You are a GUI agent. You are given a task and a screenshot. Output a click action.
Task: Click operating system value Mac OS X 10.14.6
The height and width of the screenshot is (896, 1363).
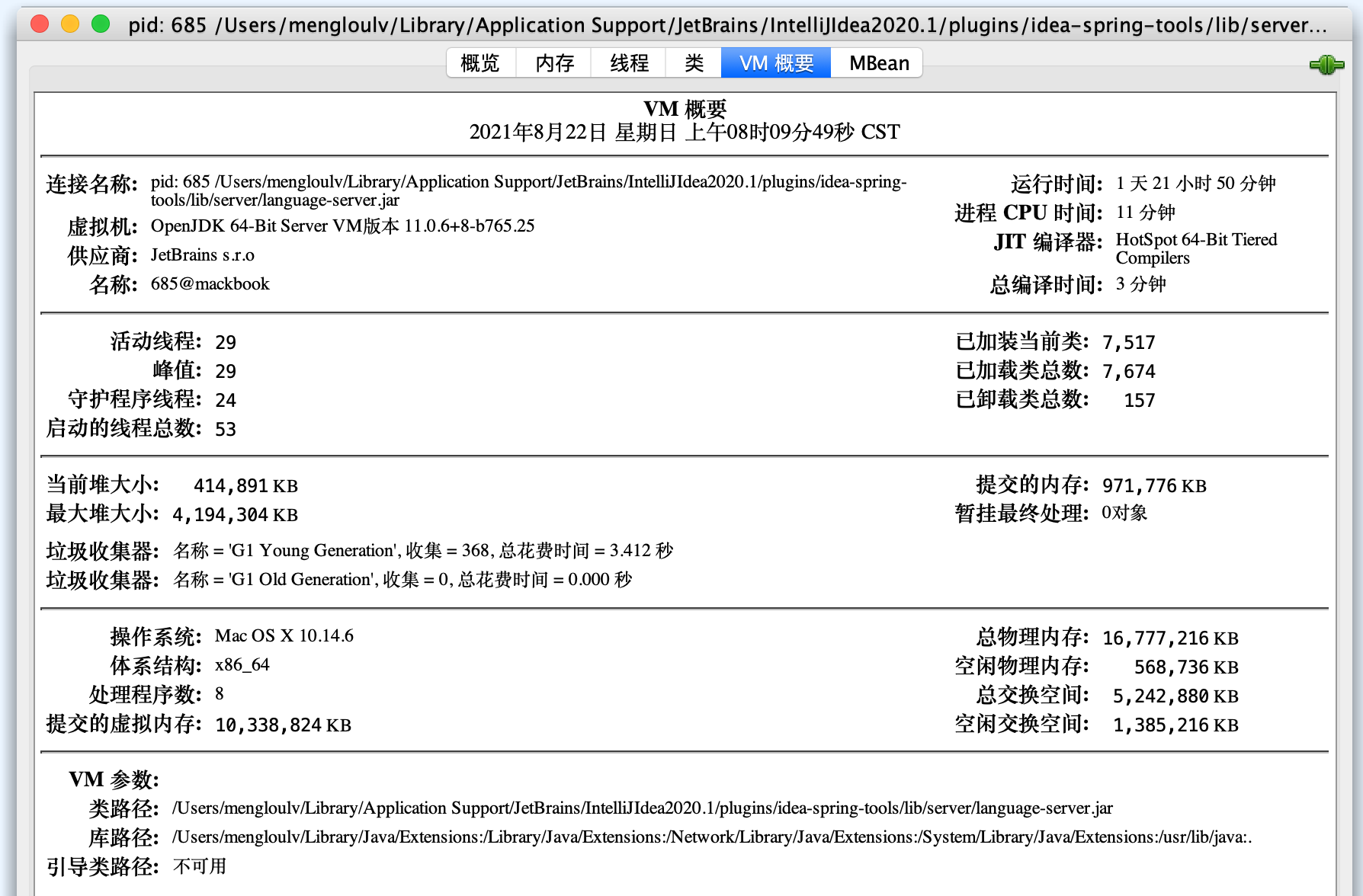click(284, 636)
